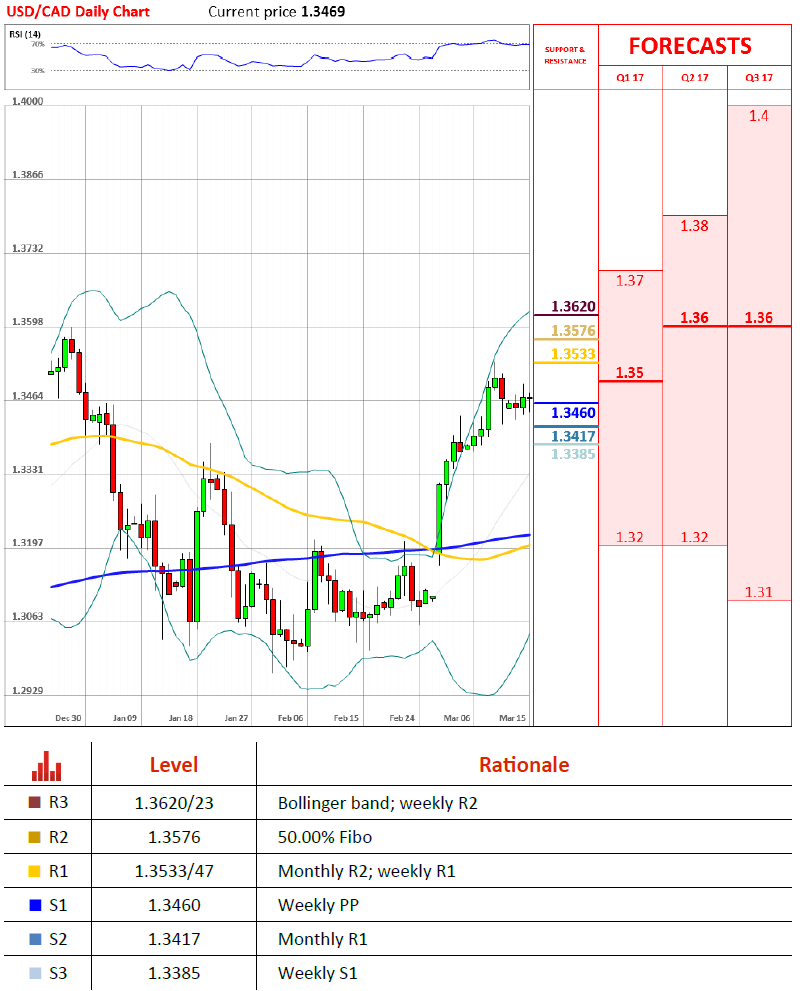Click the 1.3417 support level label
This screenshot has width=800, height=991.
[573, 436]
